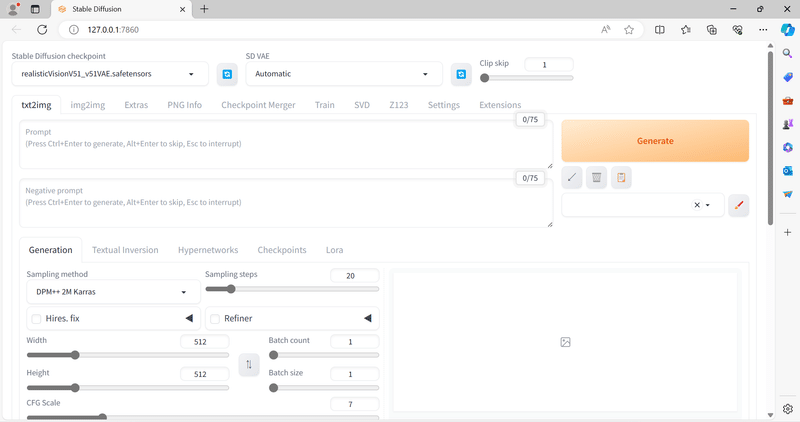The width and height of the screenshot is (800, 422).
Task: Open the Sampling method dropdown
Action: pyautogui.click(x=113, y=292)
